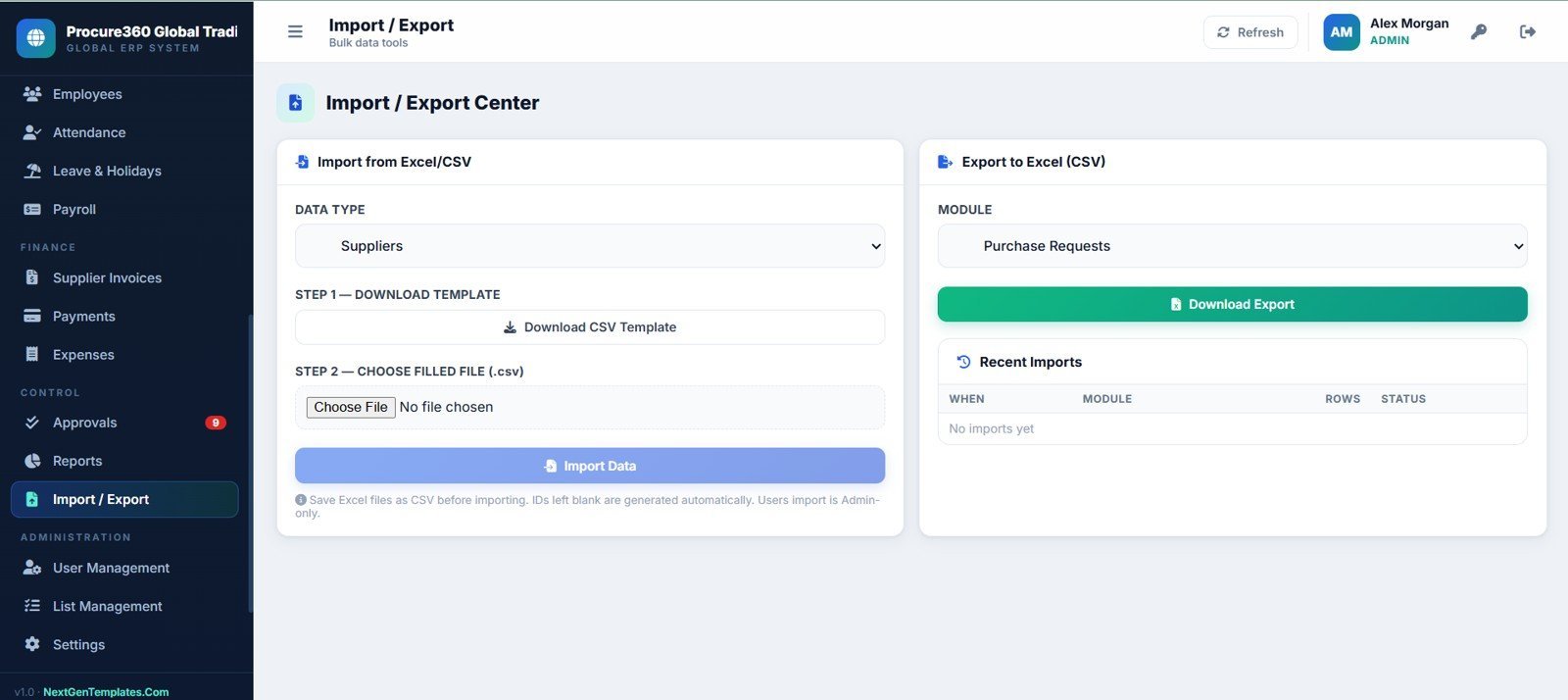Click the 'Bulk data tools' subtitle
The height and width of the screenshot is (700, 1568).
click(x=368, y=43)
